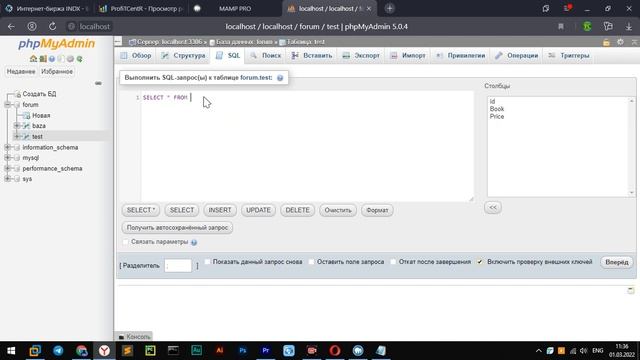
Task: Click the browser reload button
Action: tap(52, 27)
